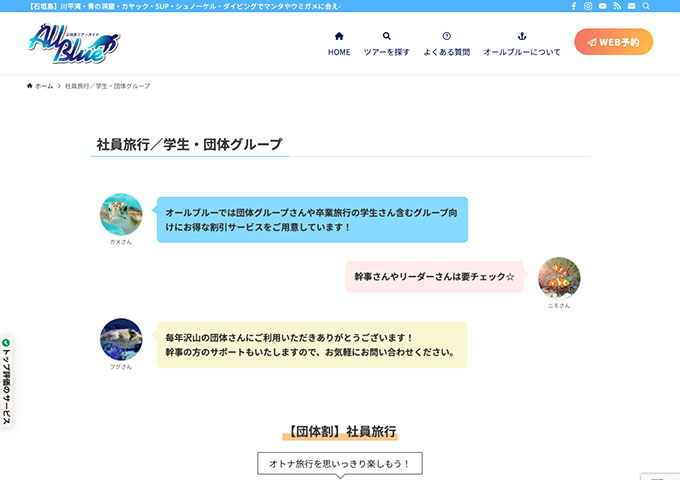Click the house icon above HOME

[339, 36]
